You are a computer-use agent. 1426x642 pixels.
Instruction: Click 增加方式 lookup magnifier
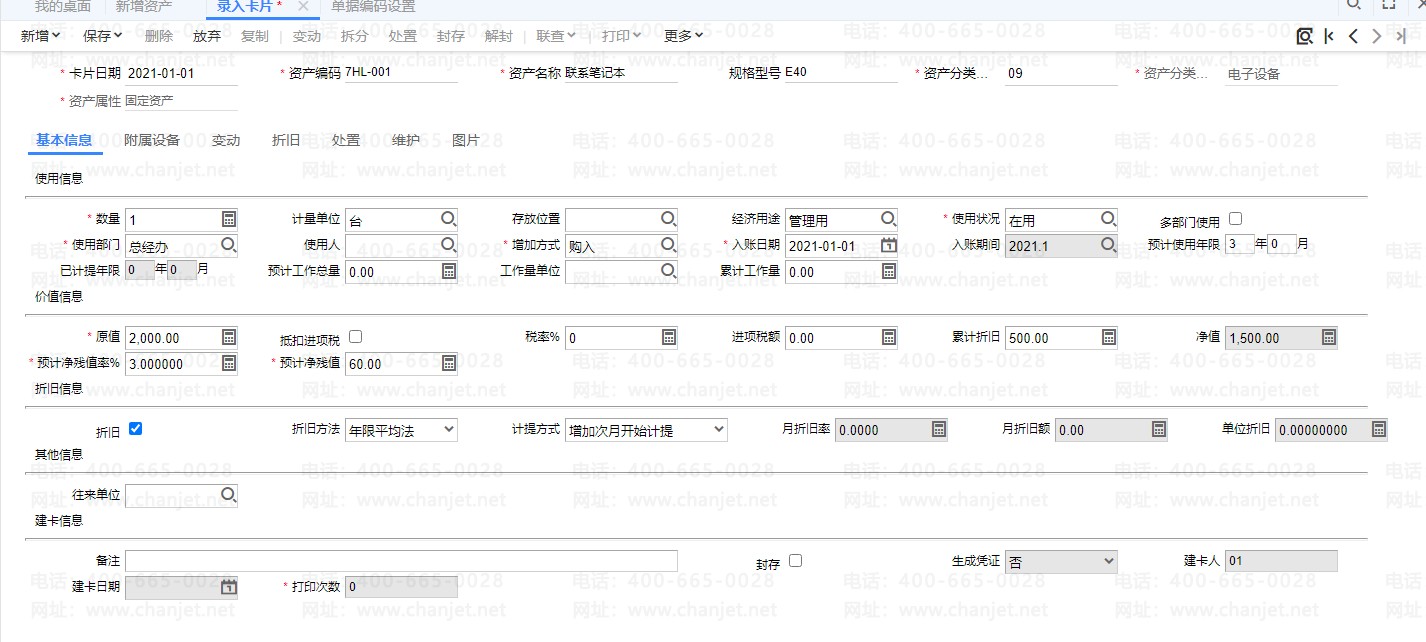668,245
